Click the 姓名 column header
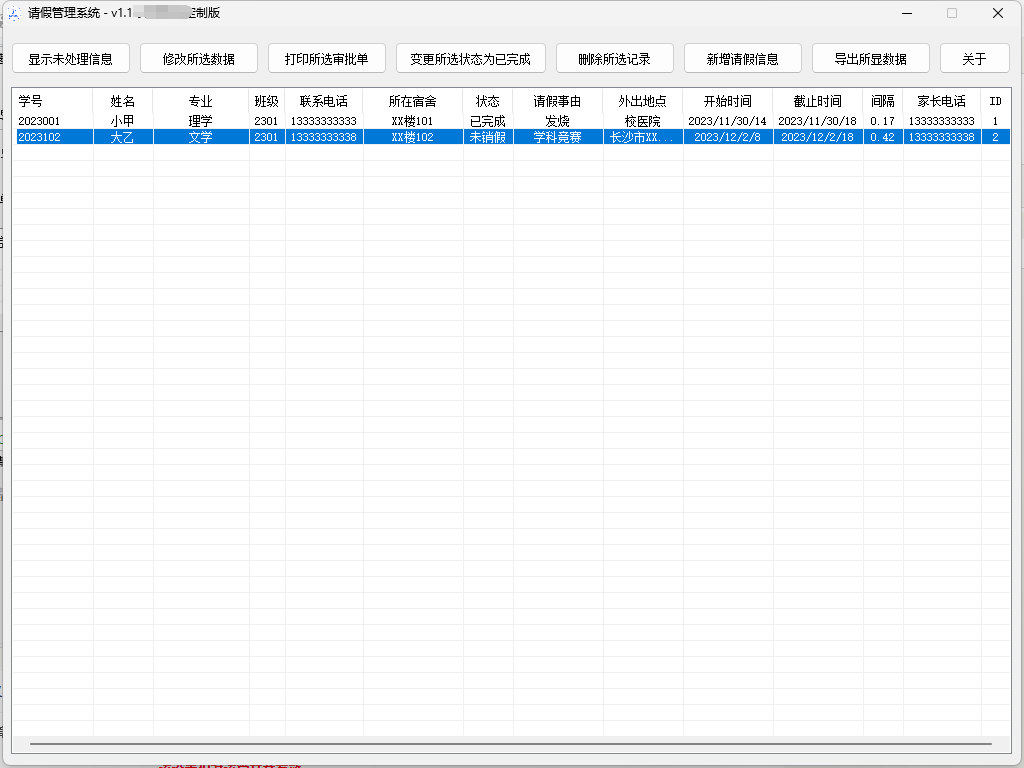The height and width of the screenshot is (768, 1024). tap(123, 102)
